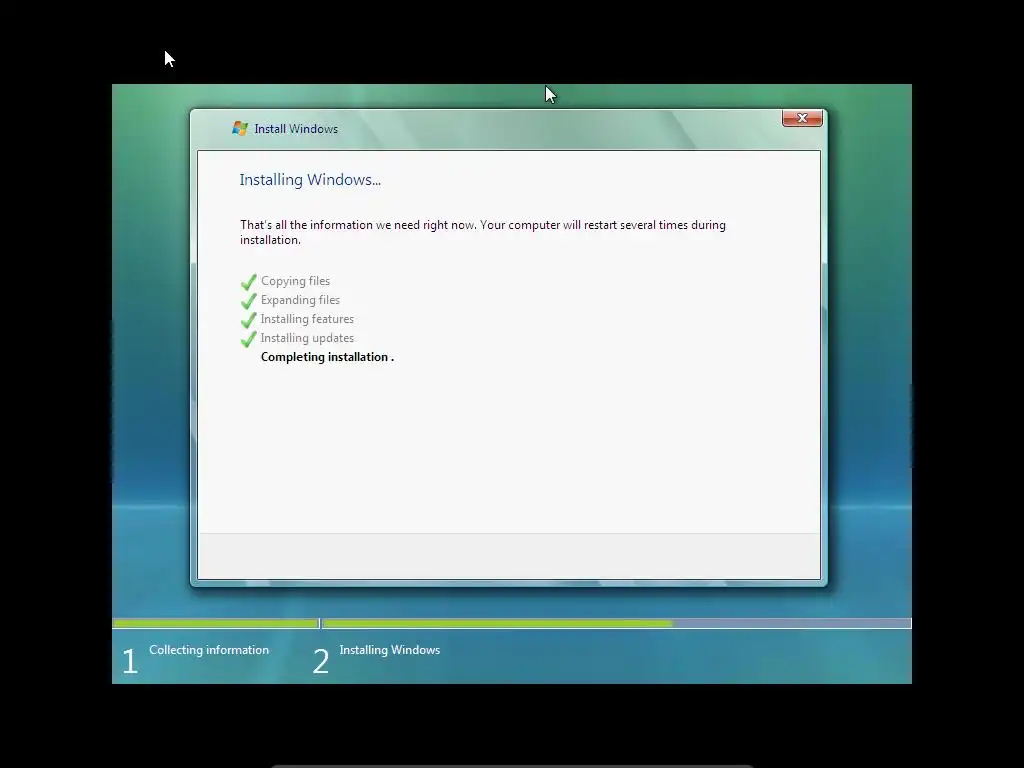This screenshot has width=1024, height=768.
Task: Click the Windows flag logo in title bar
Action: point(240,129)
